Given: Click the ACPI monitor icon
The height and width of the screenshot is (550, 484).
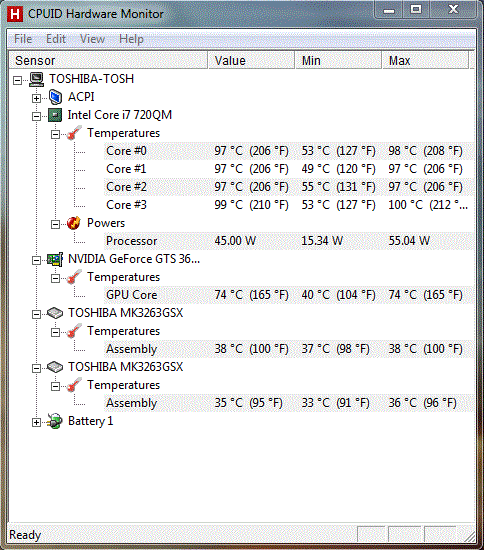Looking at the screenshot, I should coord(55,97).
